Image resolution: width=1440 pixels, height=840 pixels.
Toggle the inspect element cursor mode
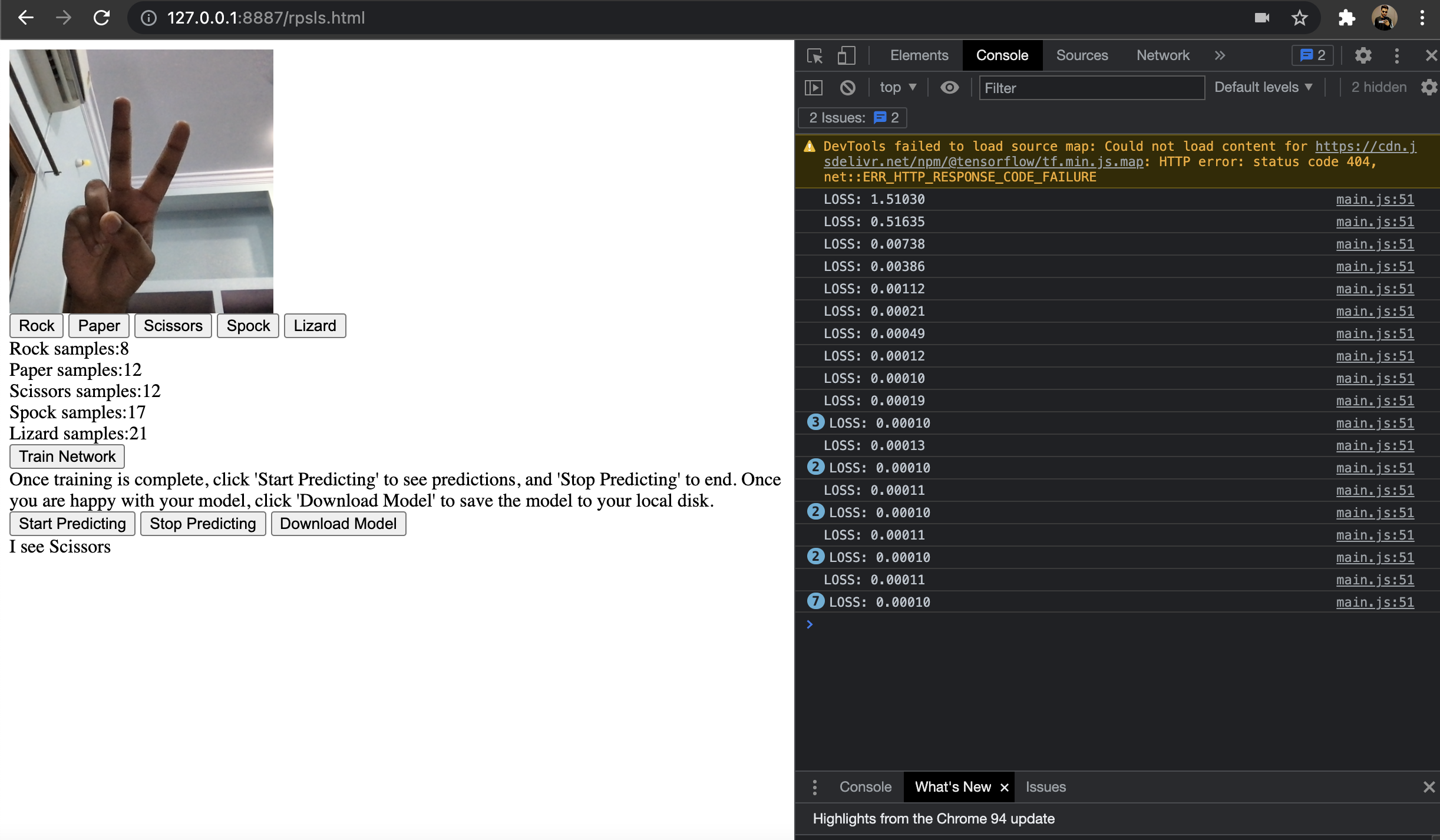tap(814, 55)
